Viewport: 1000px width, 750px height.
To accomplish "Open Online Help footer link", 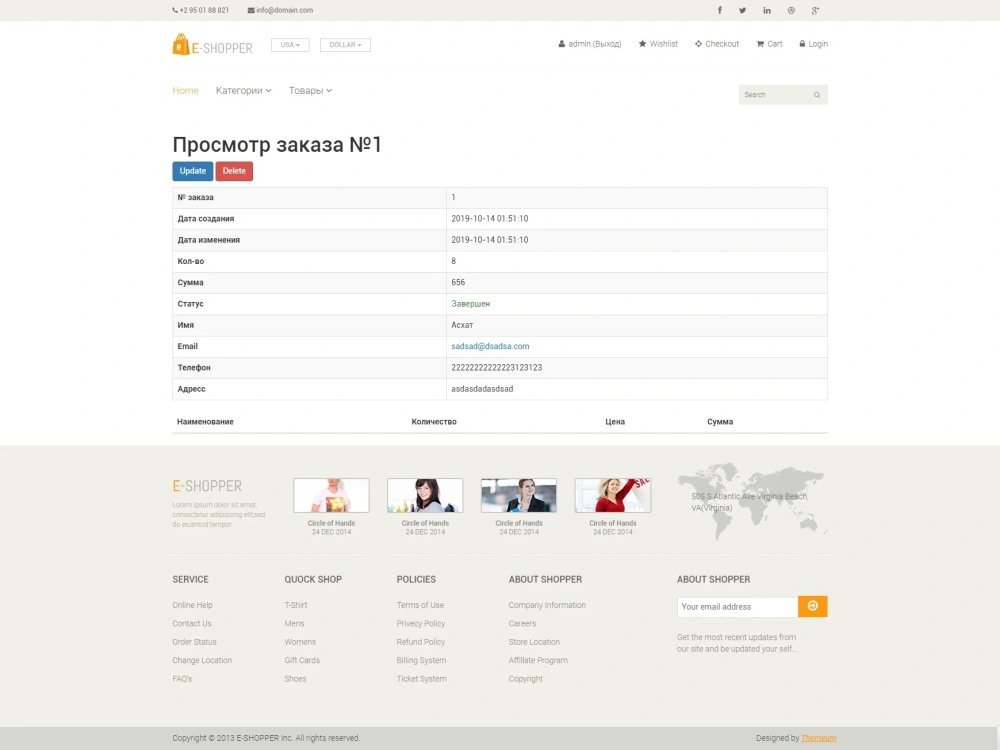I will tap(193, 605).
